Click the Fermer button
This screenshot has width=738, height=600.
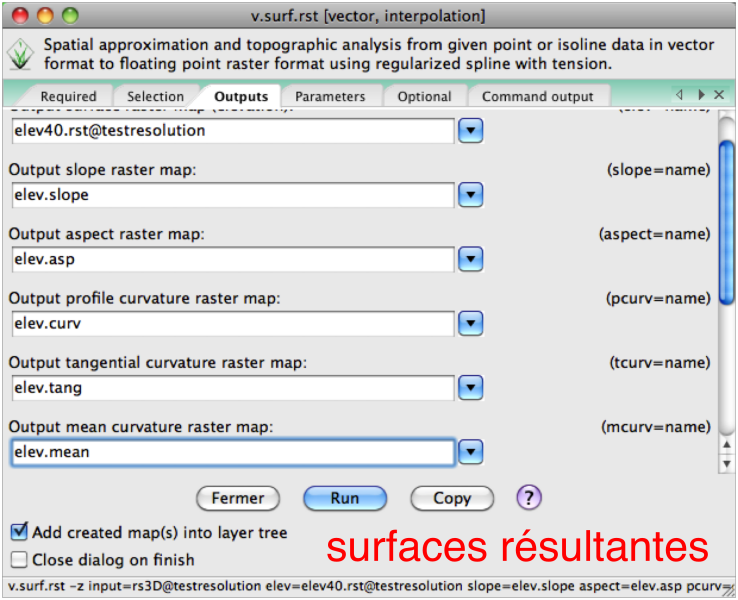(x=238, y=498)
